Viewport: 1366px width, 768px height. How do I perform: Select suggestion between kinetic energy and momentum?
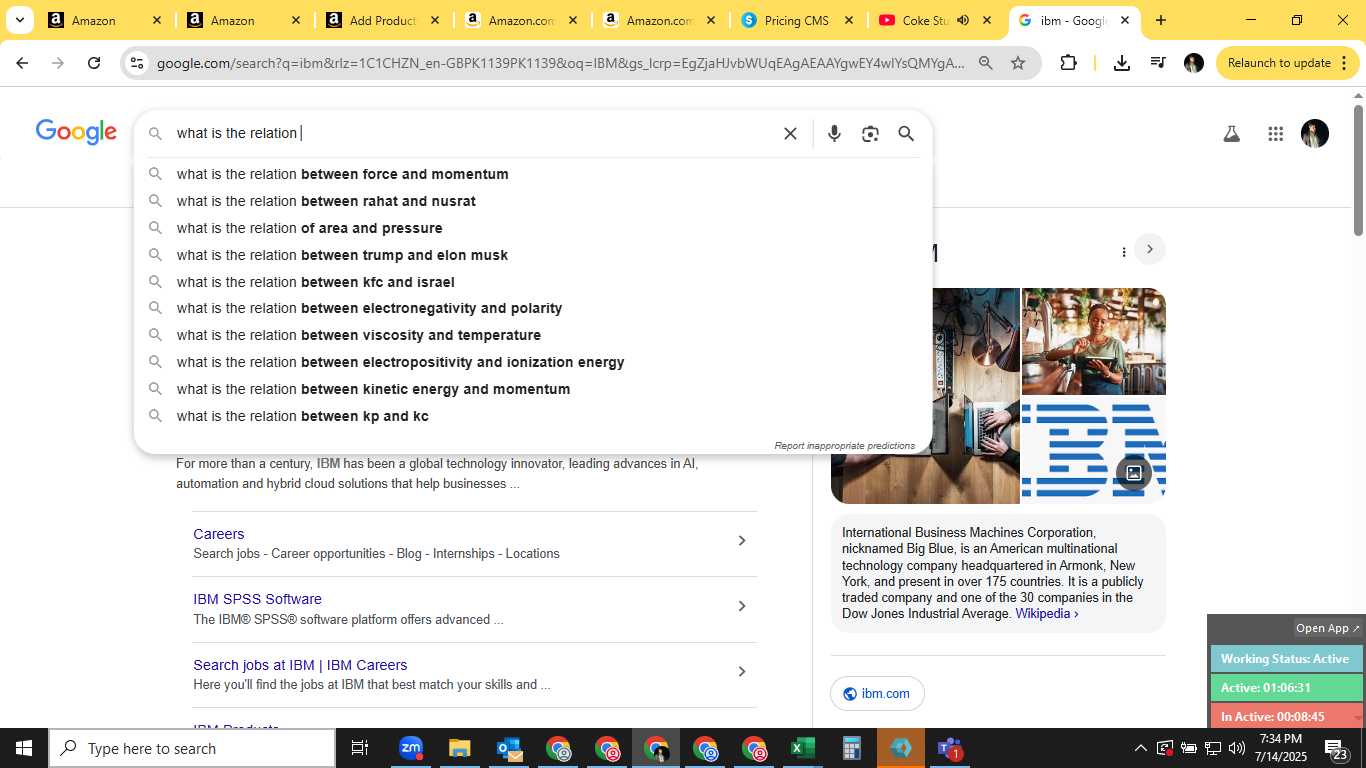(533, 389)
